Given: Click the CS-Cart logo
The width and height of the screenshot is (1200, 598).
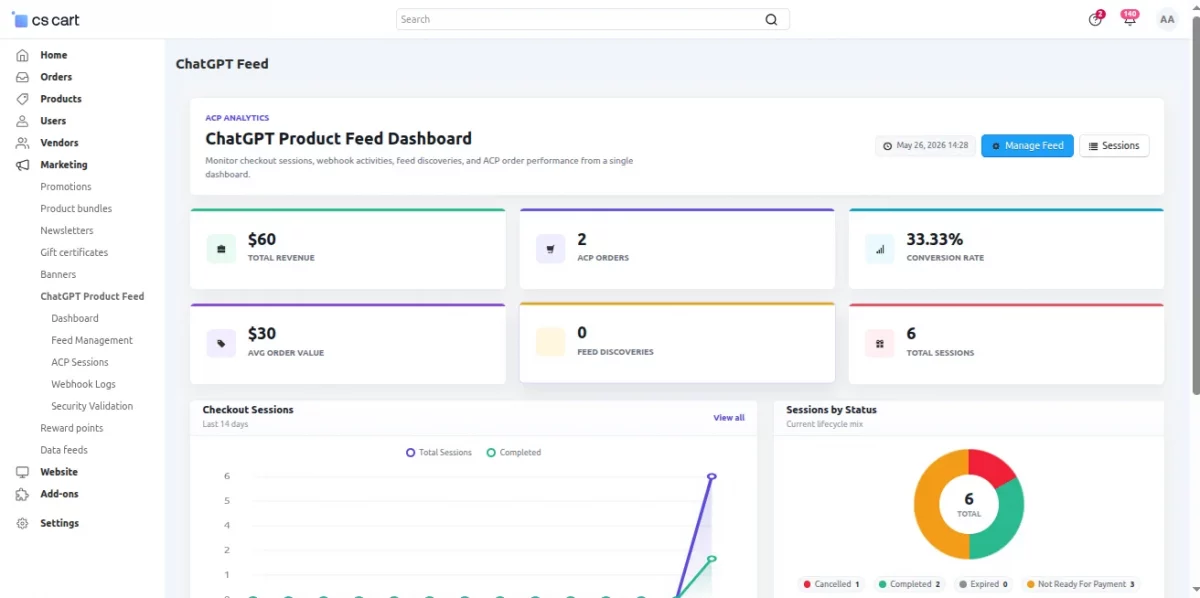Looking at the screenshot, I should coord(45,19).
